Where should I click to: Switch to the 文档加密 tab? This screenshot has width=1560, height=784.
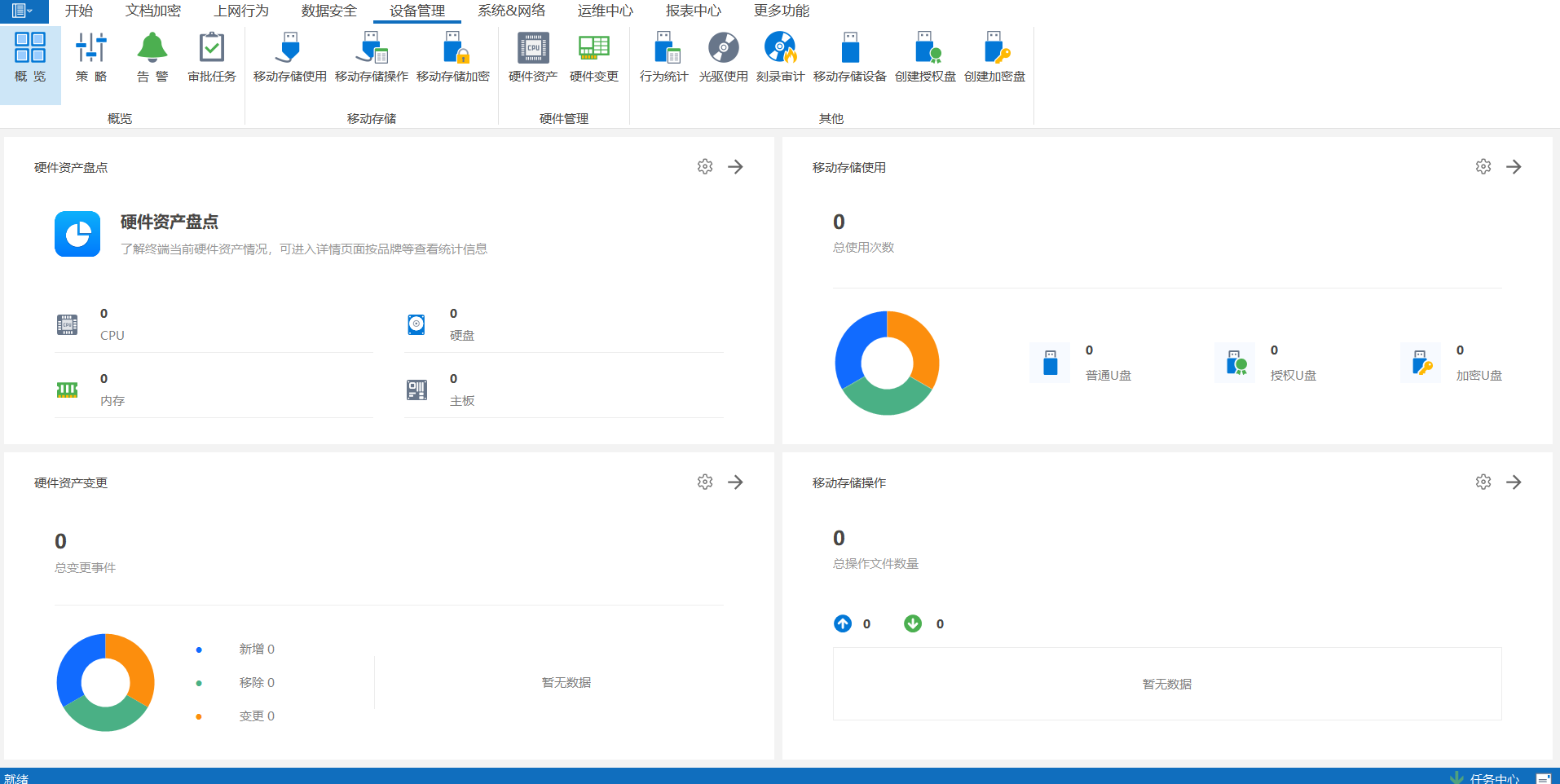tap(153, 11)
